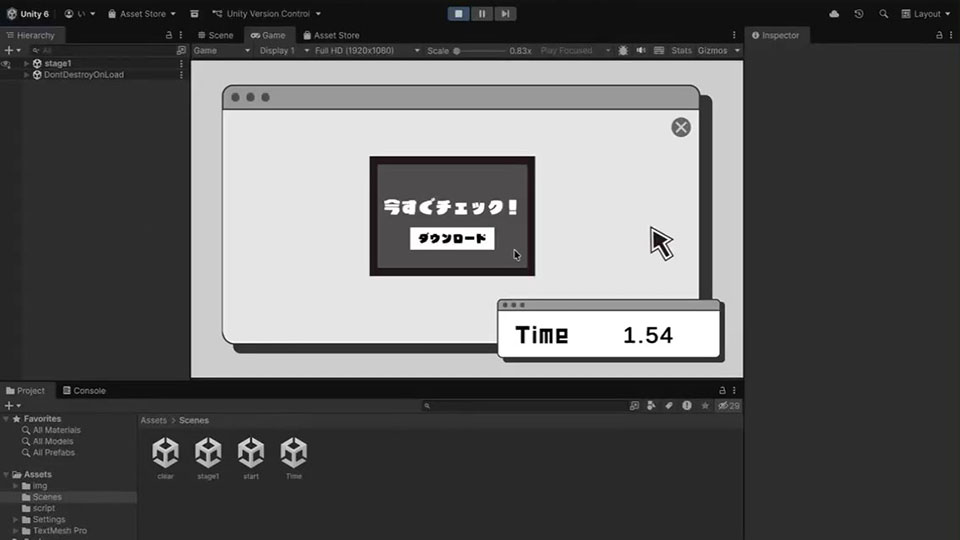This screenshot has width=960, height=540.
Task: Pause the game with the Pause button
Action: click(x=482, y=14)
